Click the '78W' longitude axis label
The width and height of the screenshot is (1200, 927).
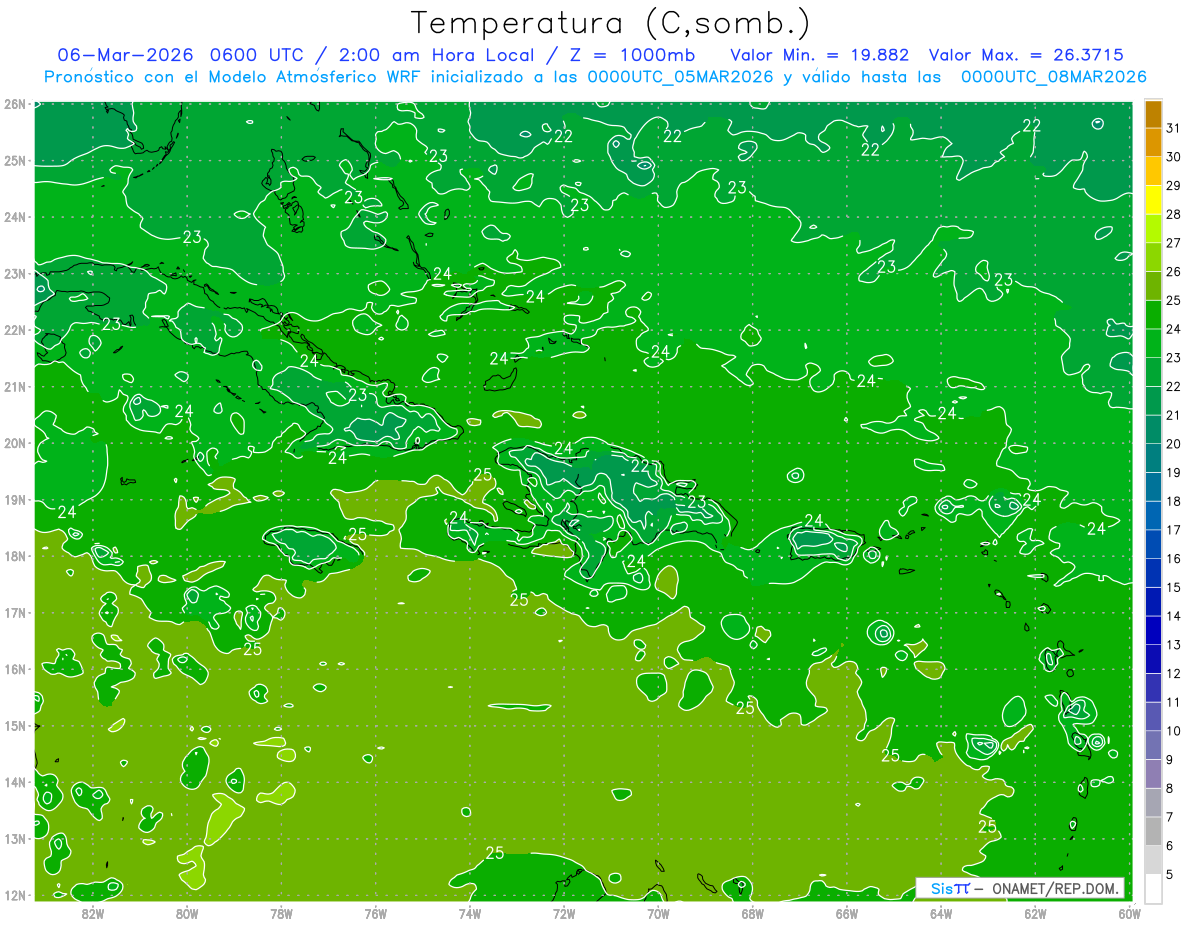(281, 913)
